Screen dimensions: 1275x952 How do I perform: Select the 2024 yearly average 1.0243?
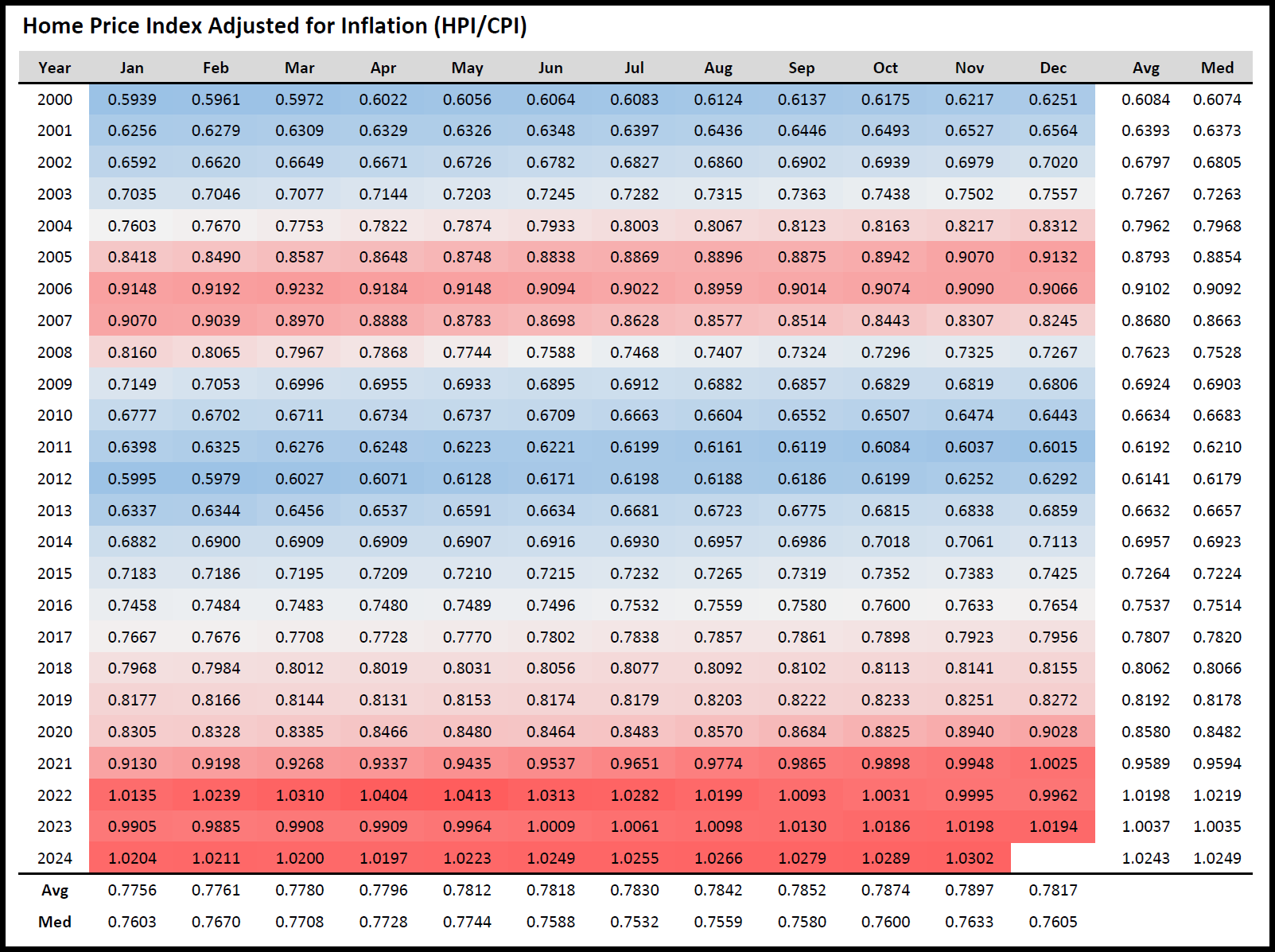[1145, 858]
